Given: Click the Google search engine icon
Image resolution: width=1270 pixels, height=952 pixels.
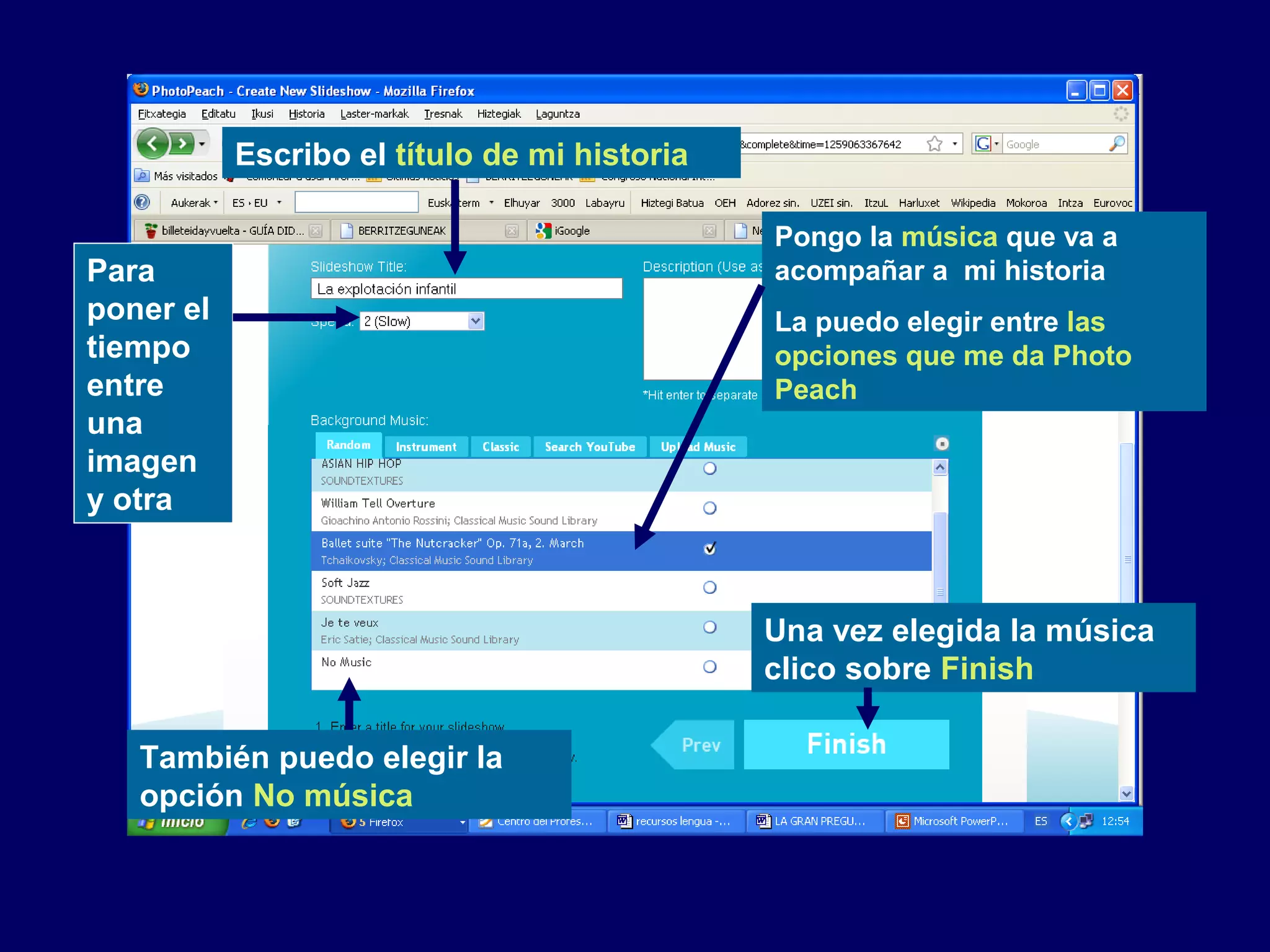Looking at the screenshot, I should pyautogui.click(x=983, y=144).
